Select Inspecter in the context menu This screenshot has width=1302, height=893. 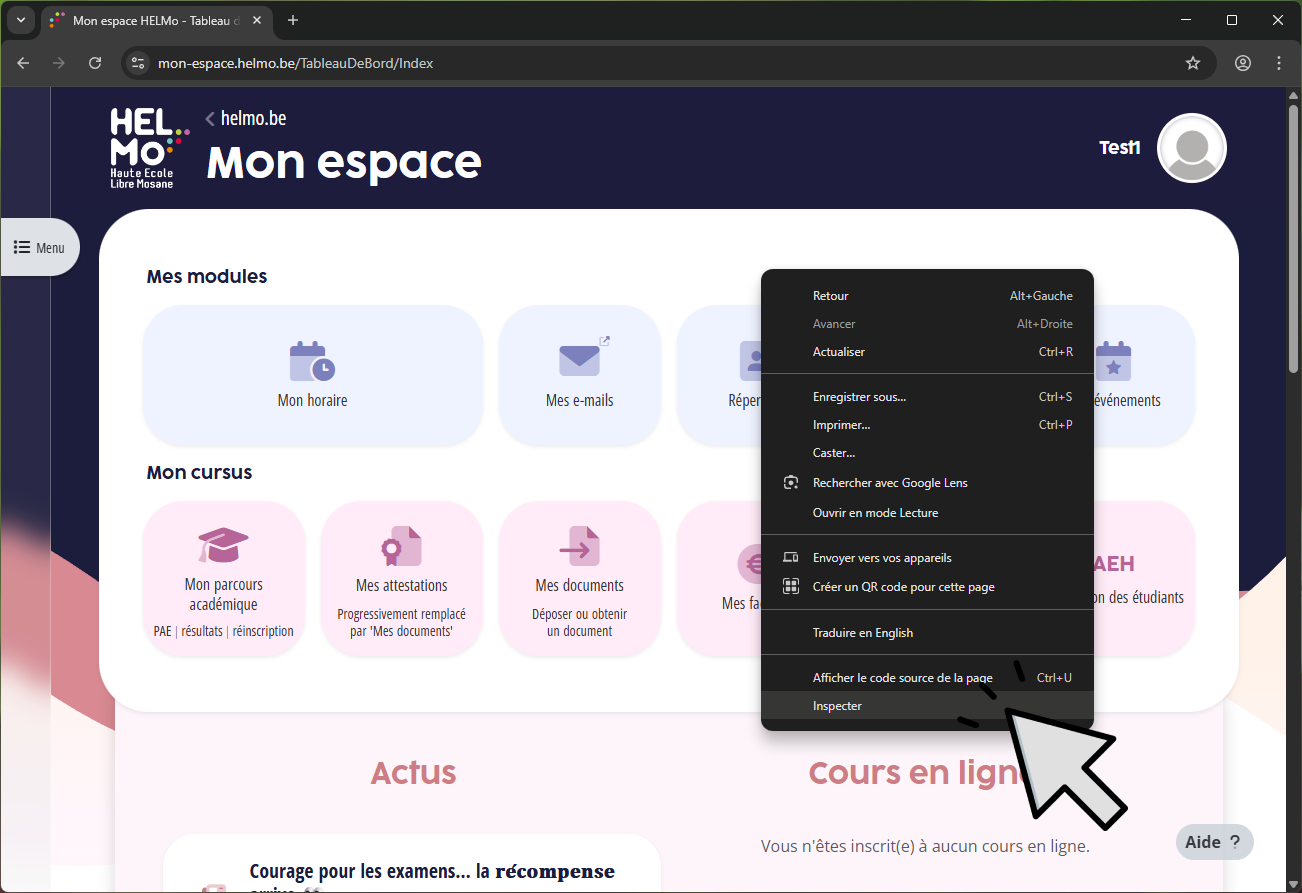(x=837, y=706)
